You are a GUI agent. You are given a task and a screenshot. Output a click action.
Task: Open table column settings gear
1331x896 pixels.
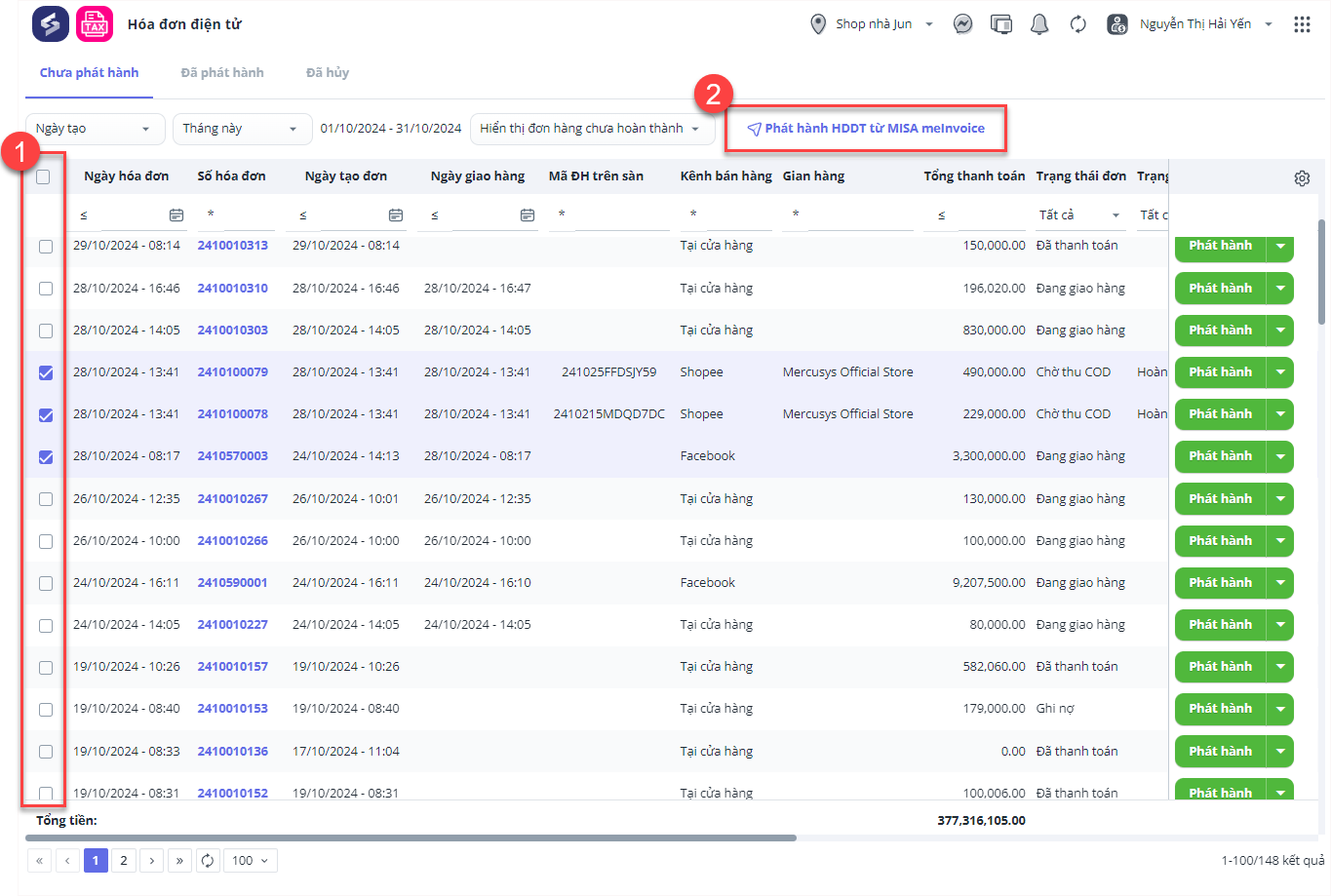(x=1302, y=178)
